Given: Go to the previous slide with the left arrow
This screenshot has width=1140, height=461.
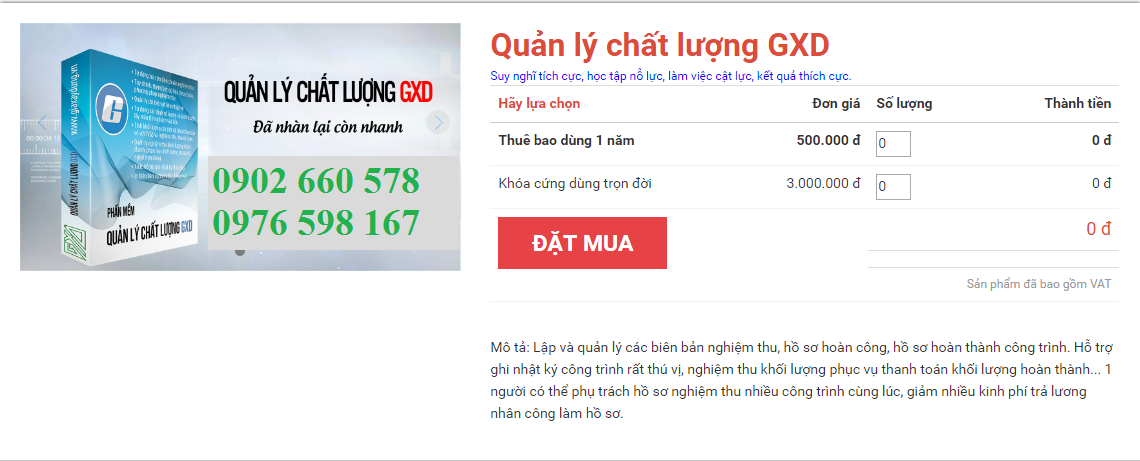Looking at the screenshot, I should click(x=42, y=122).
